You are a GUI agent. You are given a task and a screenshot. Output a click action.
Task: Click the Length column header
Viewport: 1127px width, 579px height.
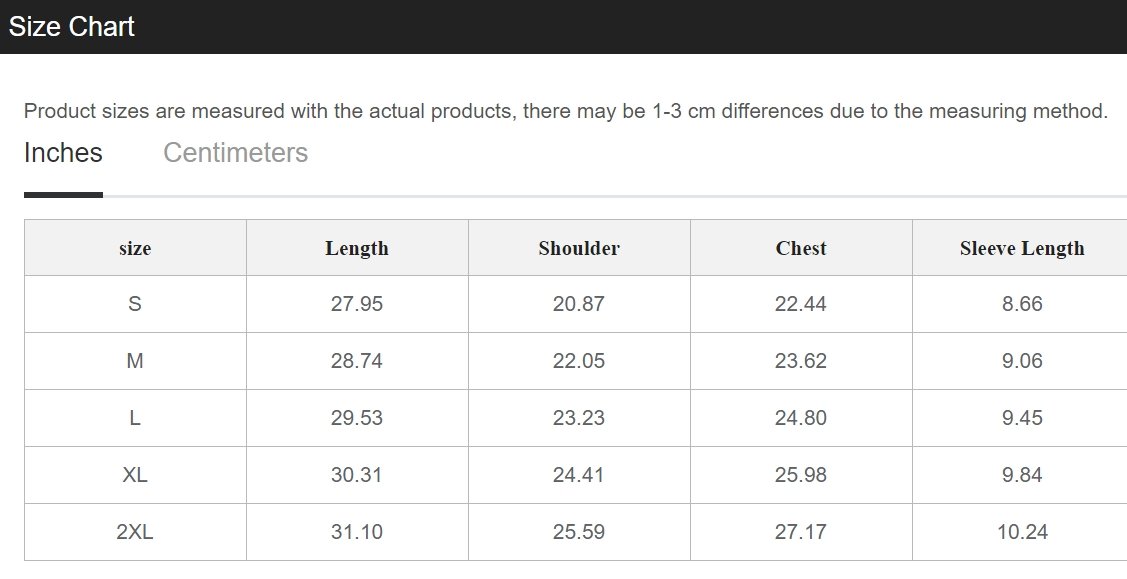tap(356, 249)
